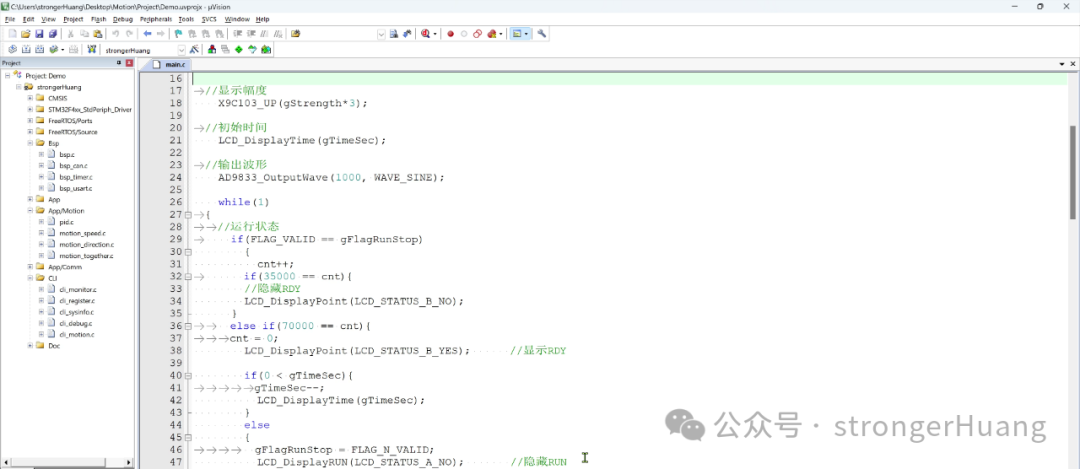The height and width of the screenshot is (469, 1080).
Task: Open the debug icon dropdown arrow
Action: point(435,33)
